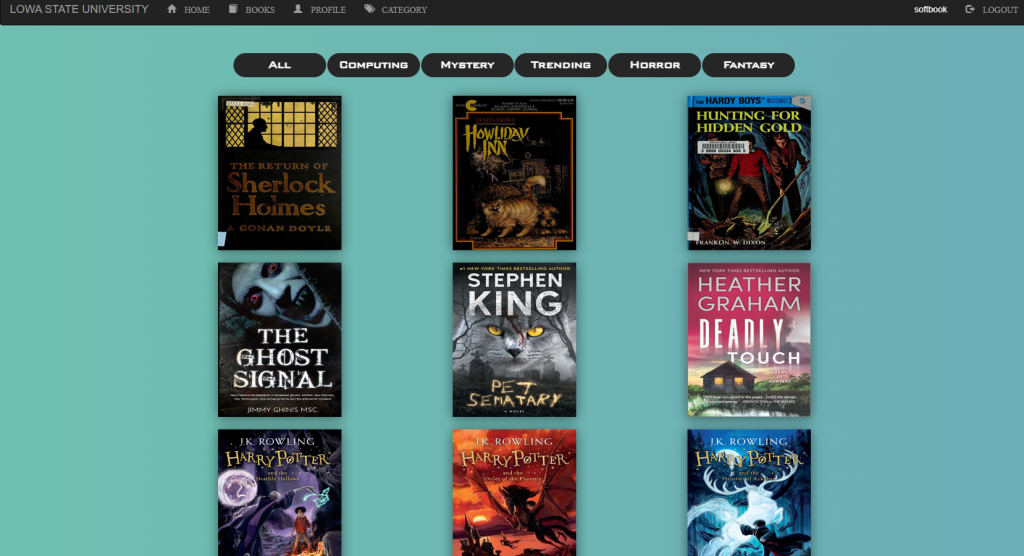Choose the Fantasy category button
Viewport: 1024px width, 556px height.
click(x=748, y=65)
